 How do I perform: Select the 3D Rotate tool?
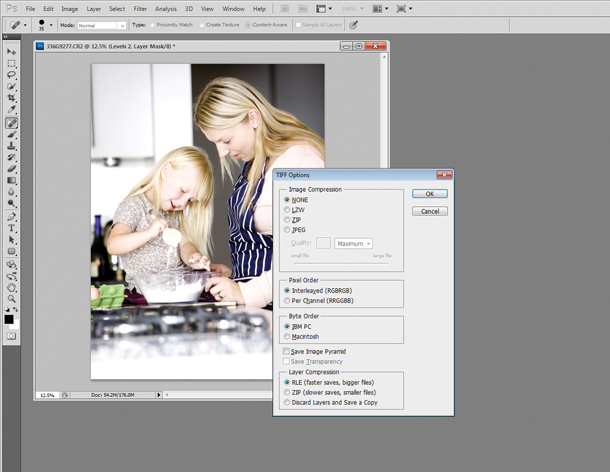pos(11,265)
